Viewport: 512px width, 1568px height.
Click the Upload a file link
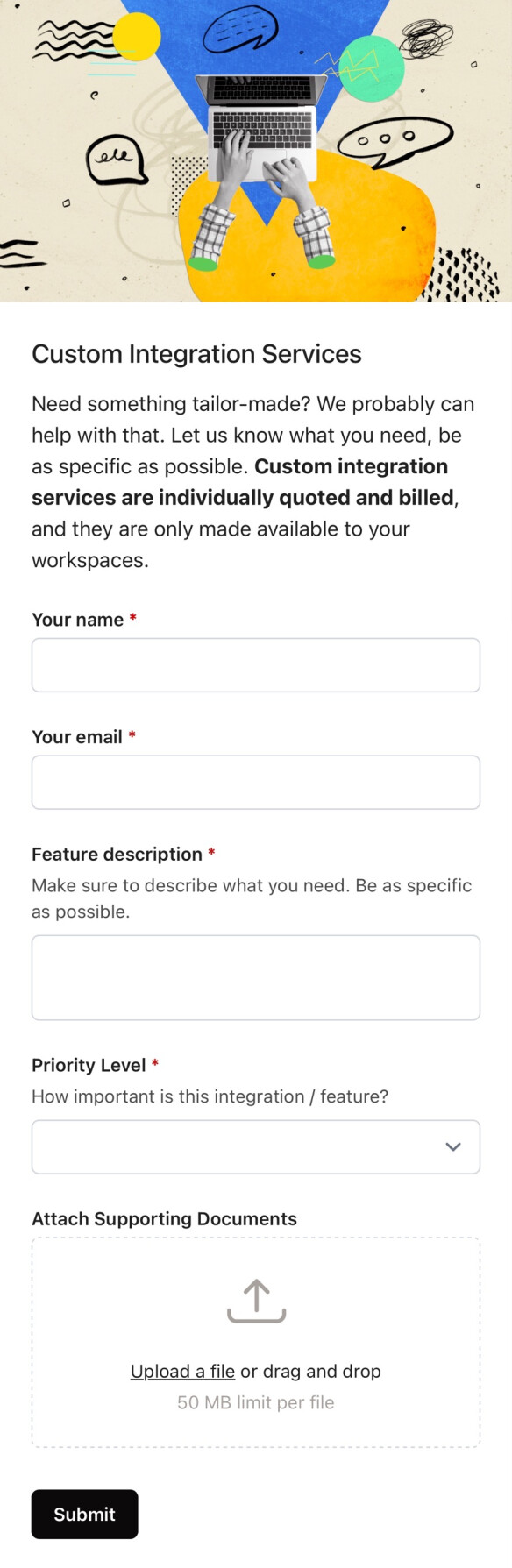[181, 1371]
